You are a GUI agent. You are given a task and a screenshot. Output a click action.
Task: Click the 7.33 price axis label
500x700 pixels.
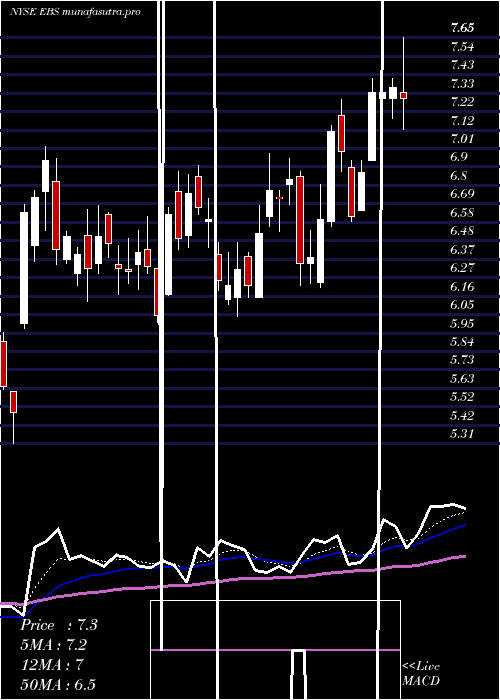[462, 83]
